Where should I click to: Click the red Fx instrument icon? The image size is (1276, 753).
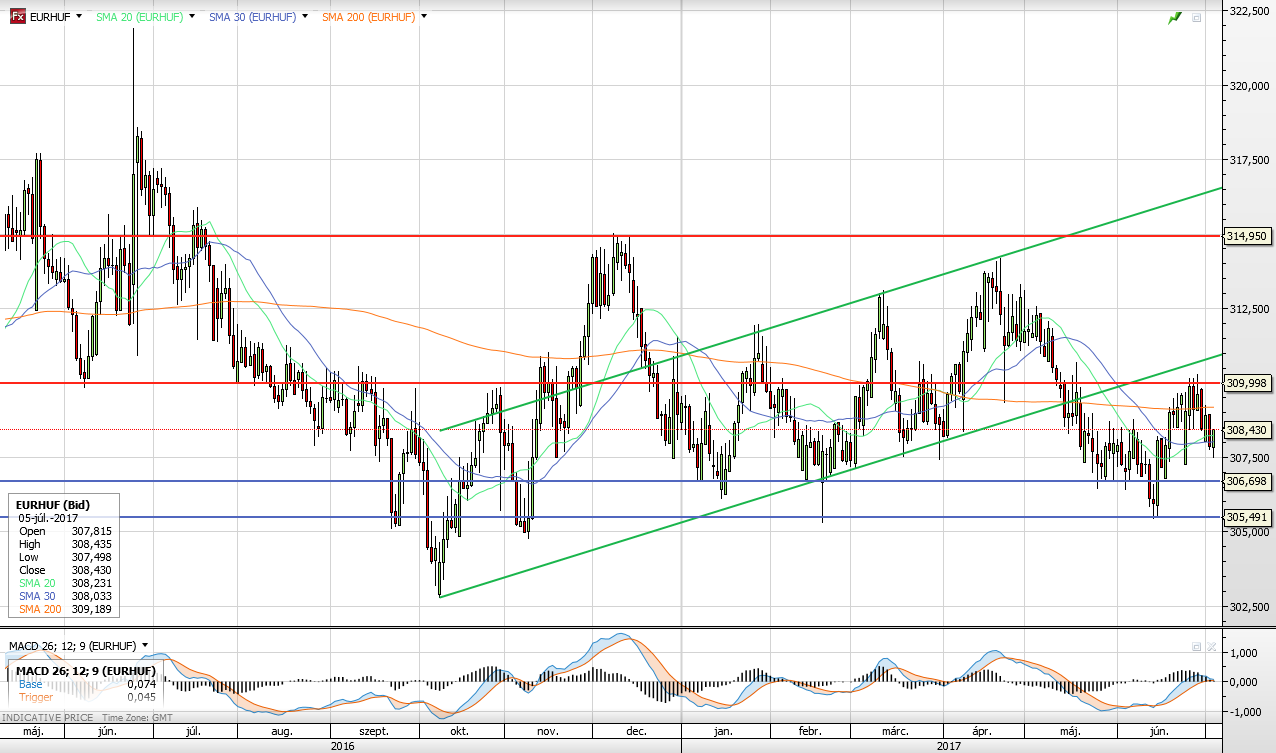17,17
